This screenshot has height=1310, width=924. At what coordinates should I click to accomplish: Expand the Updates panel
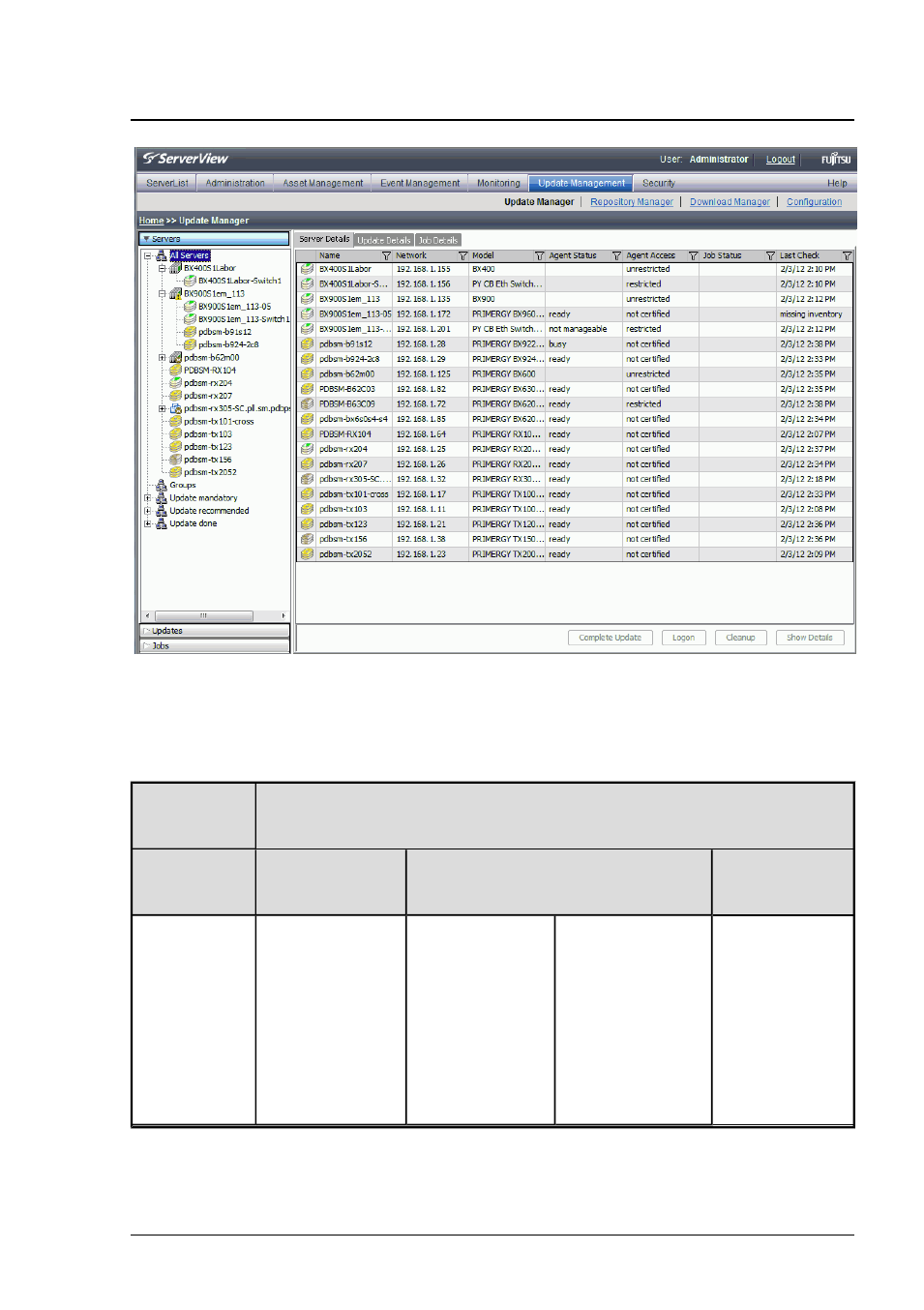tap(214, 631)
